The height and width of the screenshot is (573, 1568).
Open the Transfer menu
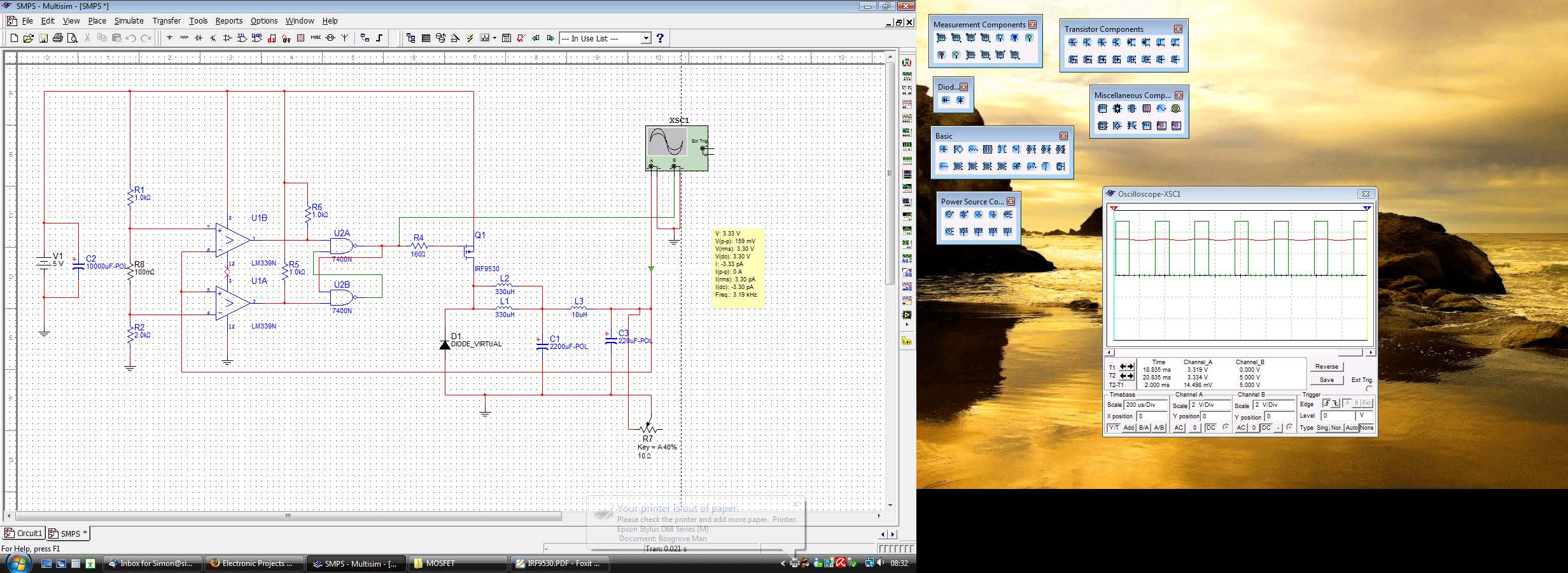click(x=166, y=21)
